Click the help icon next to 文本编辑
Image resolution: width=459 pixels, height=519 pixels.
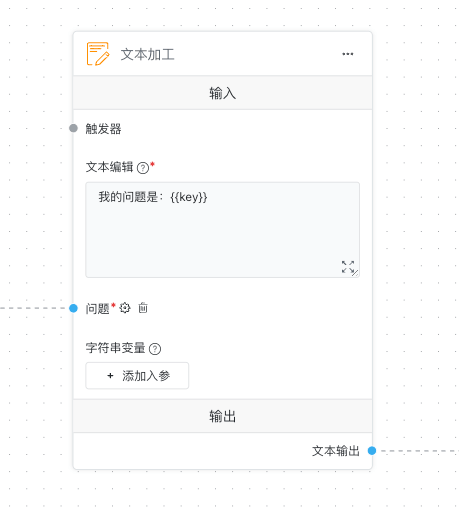(143, 168)
